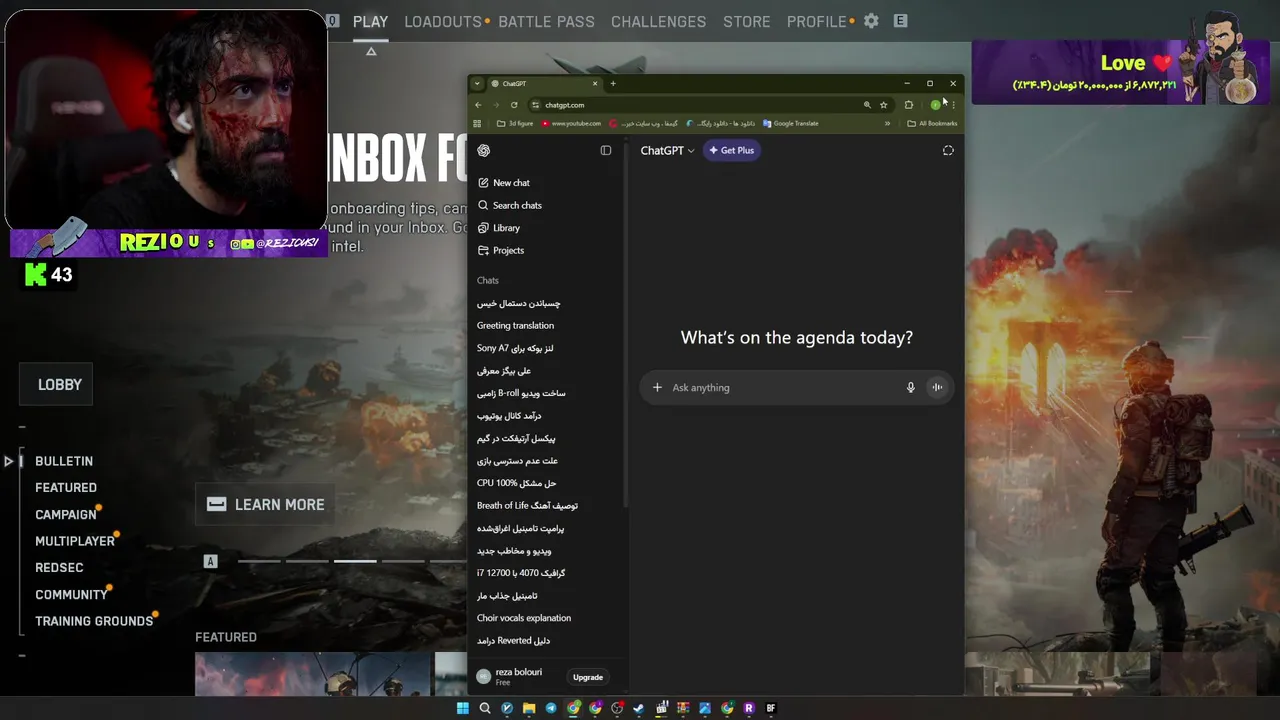Open the Google Translate bookmark
This screenshot has width=1280, height=720.
point(791,124)
